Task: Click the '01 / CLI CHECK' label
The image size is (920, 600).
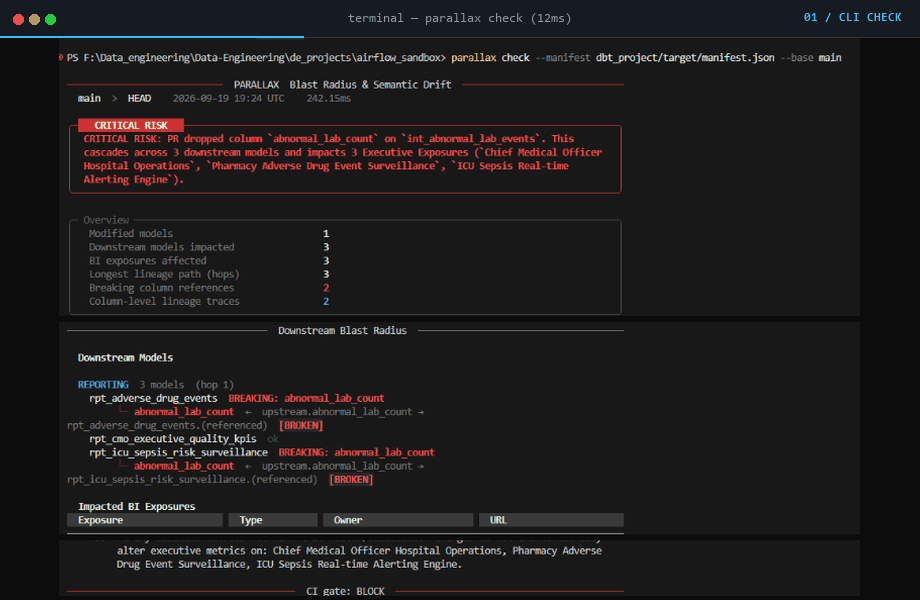Action: [x=852, y=17]
